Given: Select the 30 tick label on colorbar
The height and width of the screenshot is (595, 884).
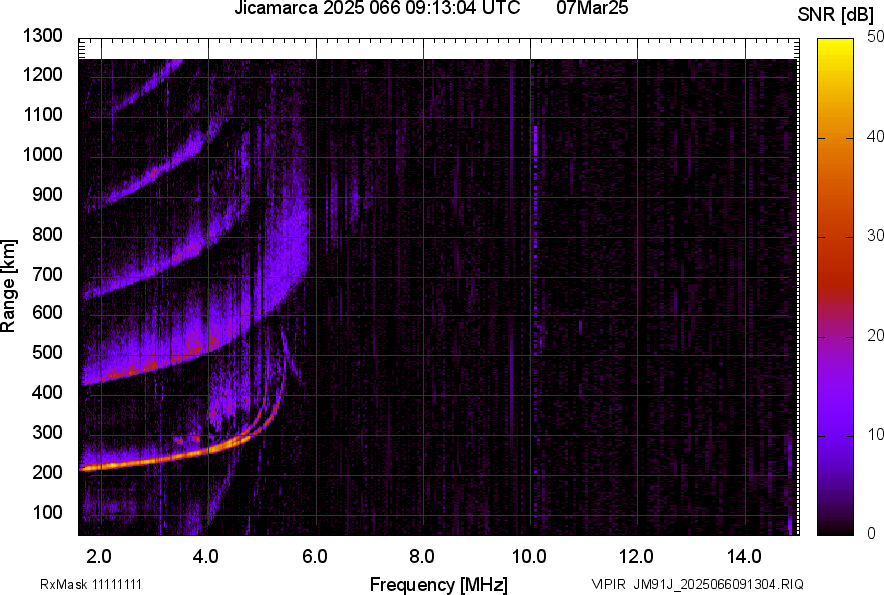Looking at the screenshot, I should (876, 236).
